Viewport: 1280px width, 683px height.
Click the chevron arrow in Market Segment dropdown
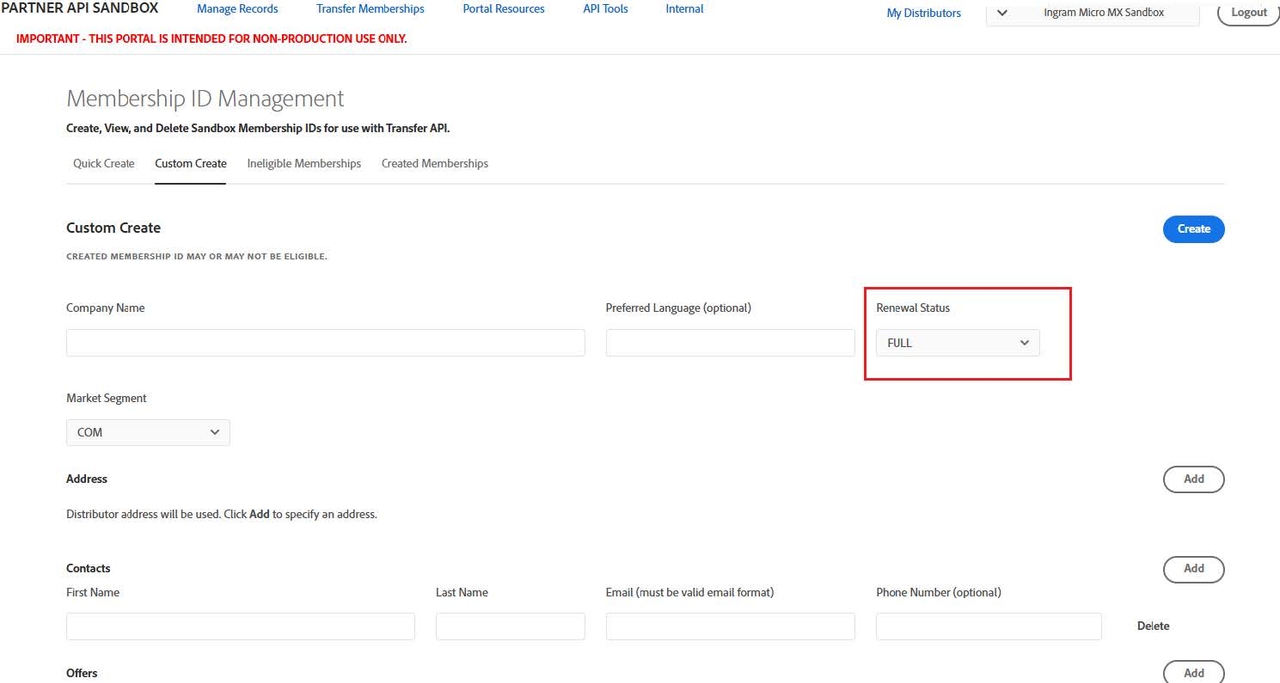coord(214,432)
